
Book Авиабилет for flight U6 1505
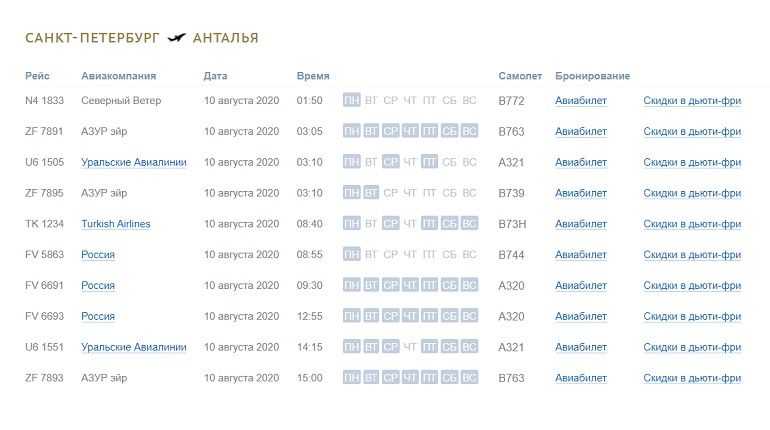point(581,162)
